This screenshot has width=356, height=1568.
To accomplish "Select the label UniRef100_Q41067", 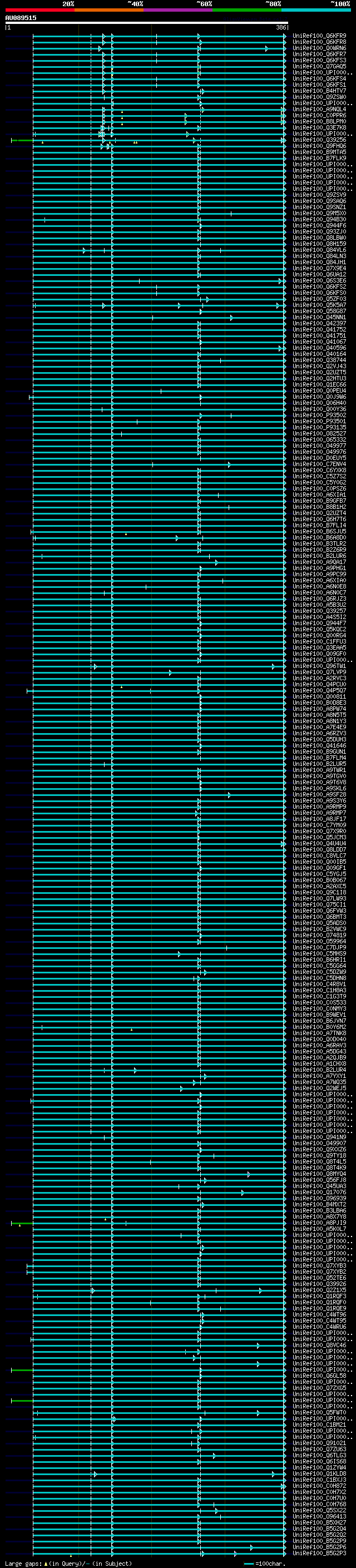I will [319, 342].
